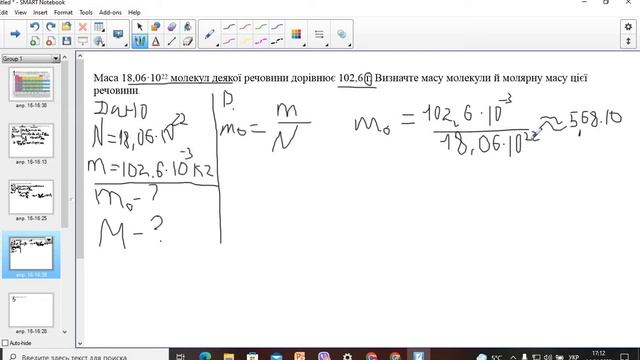Redo the last action

51,27
